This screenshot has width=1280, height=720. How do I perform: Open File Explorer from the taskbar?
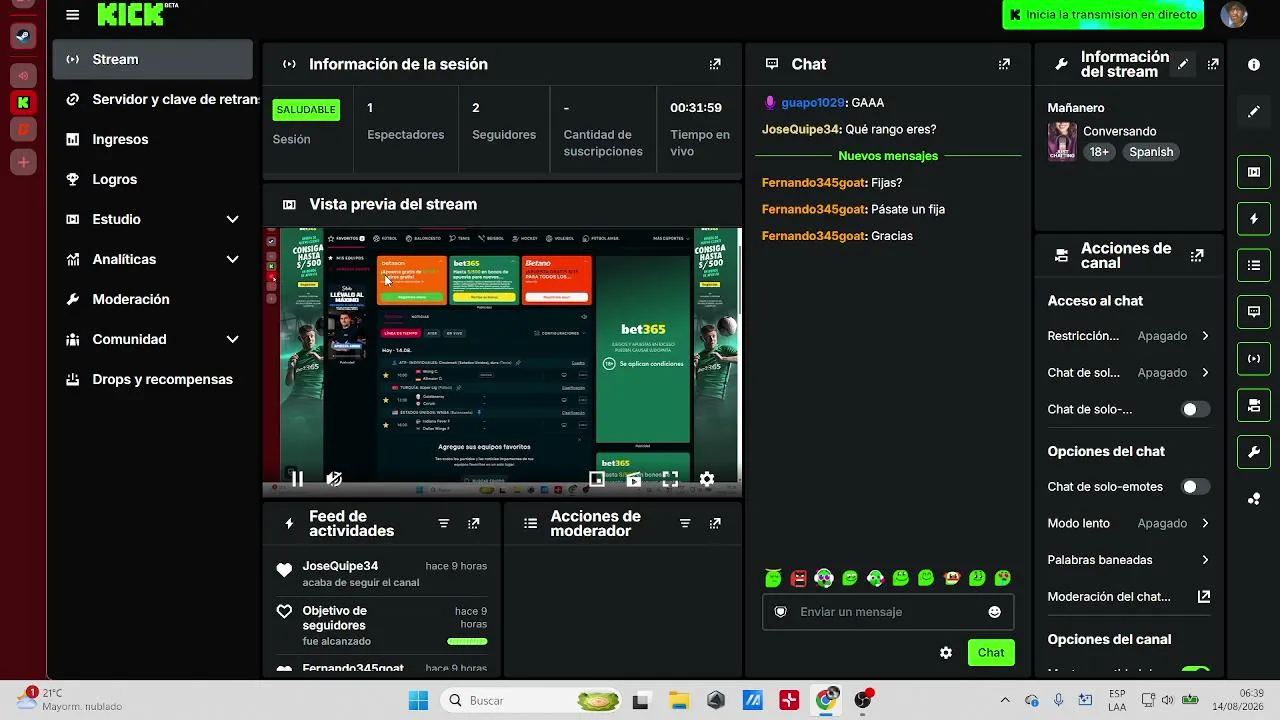[678, 700]
